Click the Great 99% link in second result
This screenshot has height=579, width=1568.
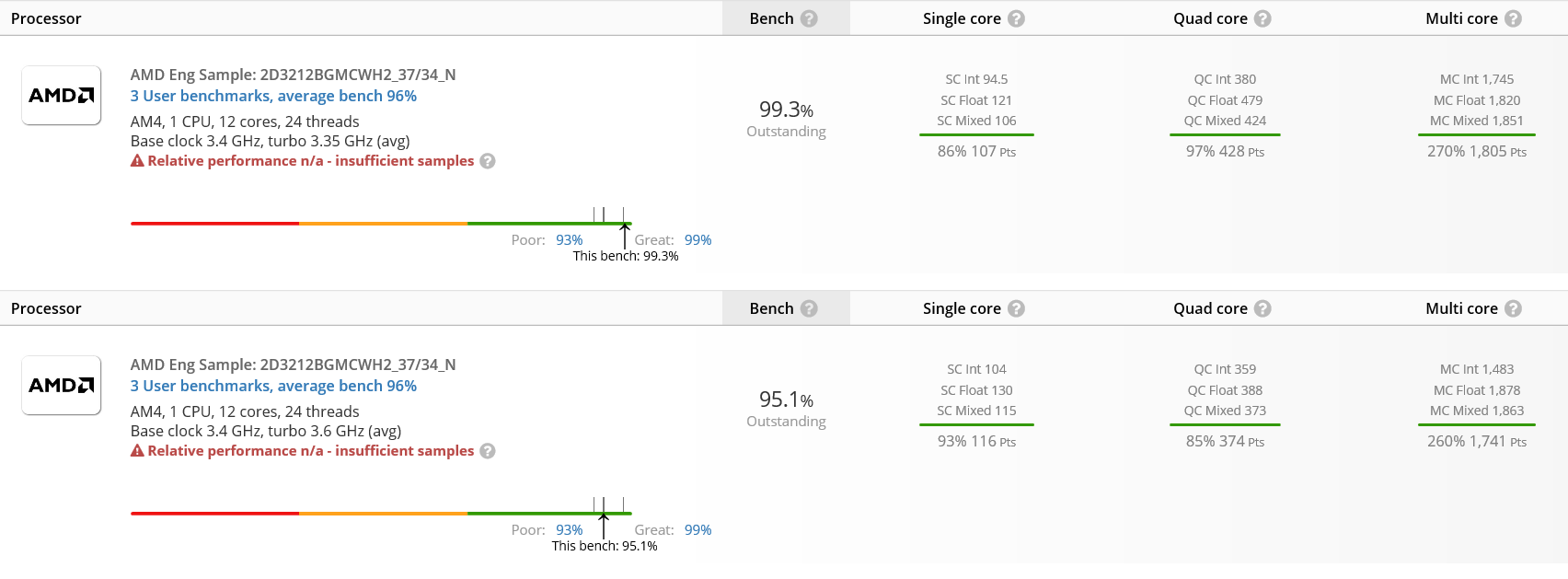tap(698, 530)
